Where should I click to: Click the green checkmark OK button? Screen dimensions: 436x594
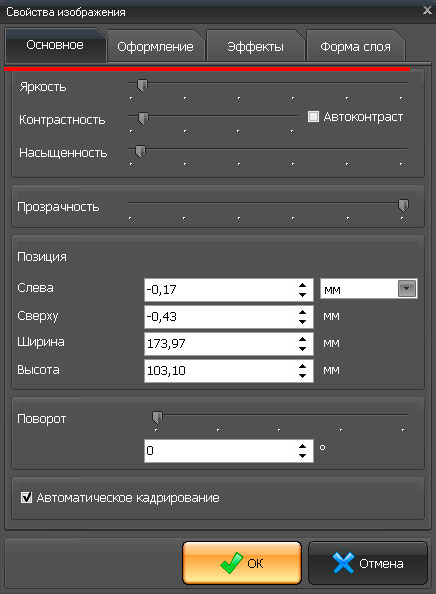242,563
